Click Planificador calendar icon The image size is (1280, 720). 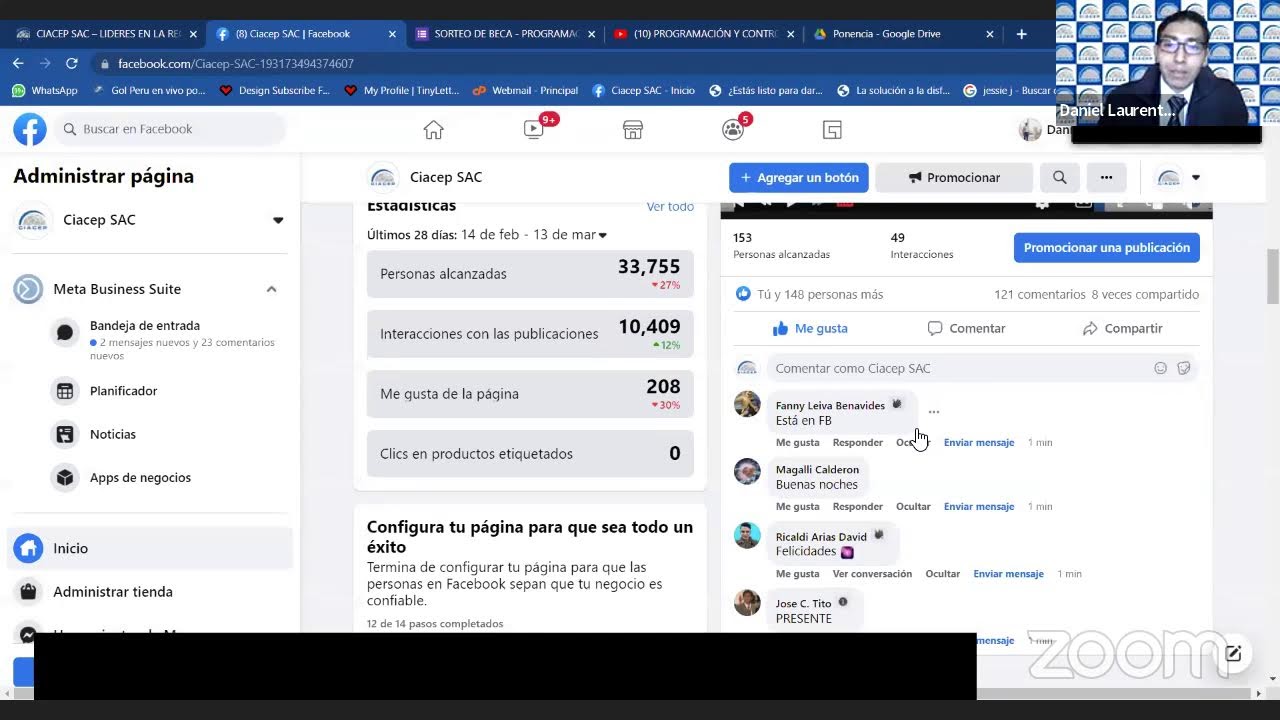[x=65, y=391]
